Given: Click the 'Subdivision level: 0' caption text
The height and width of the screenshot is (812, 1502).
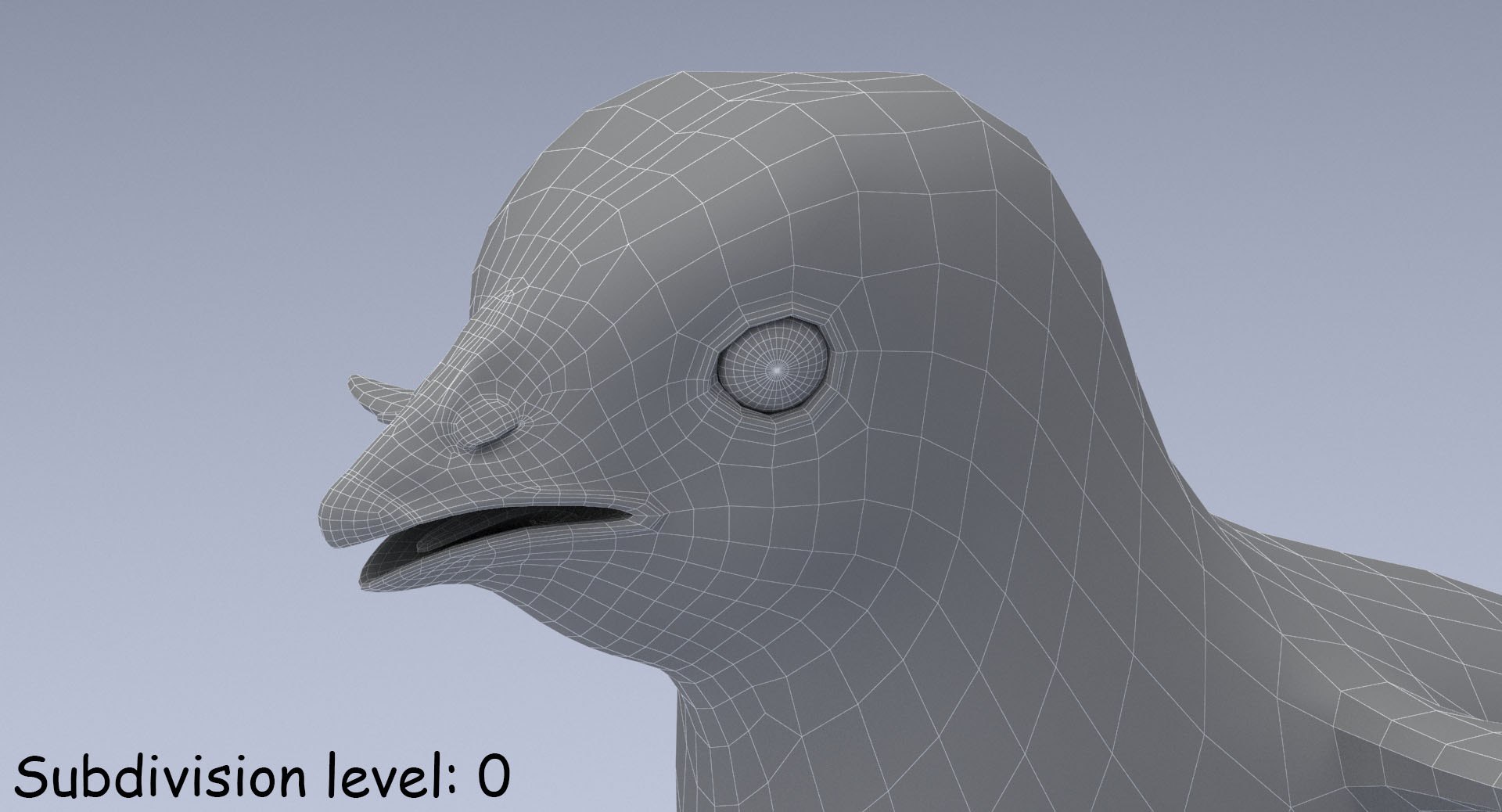Looking at the screenshot, I should pyautogui.click(x=264, y=777).
